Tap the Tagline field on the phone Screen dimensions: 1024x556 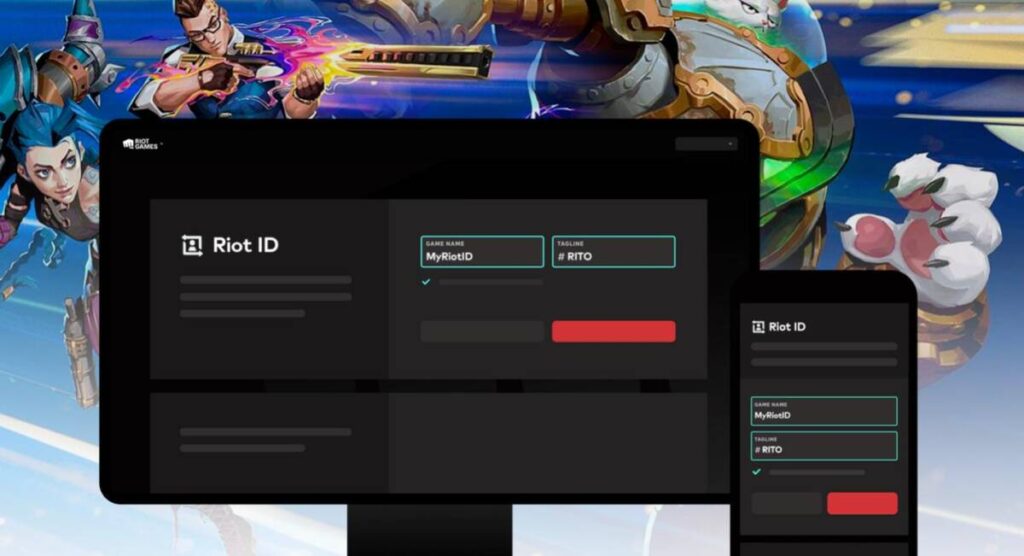pyautogui.click(x=824, y=446)
